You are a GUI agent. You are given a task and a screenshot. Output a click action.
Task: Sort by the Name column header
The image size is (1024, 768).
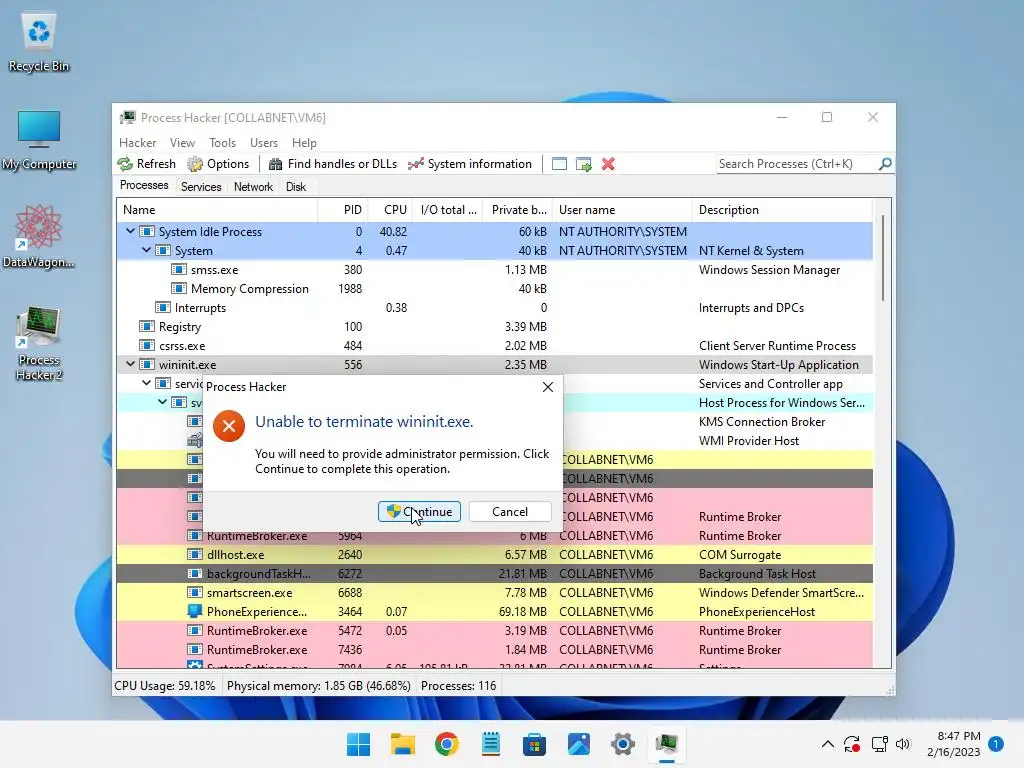[217, 210]
